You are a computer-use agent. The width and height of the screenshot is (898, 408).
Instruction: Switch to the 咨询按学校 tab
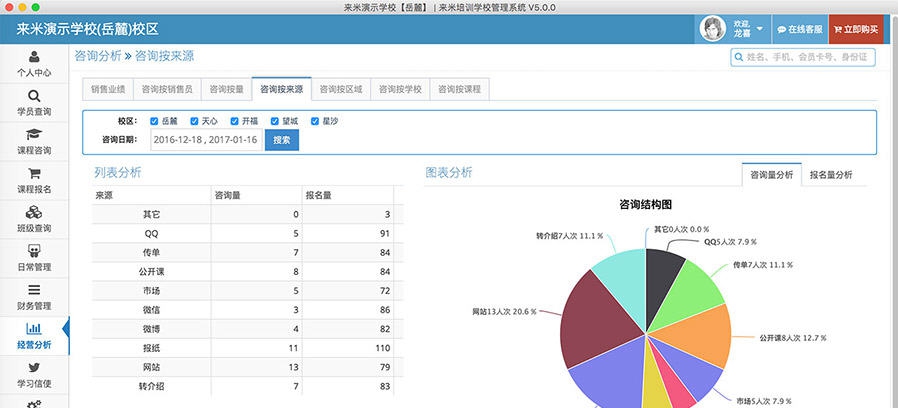[400, 89]
